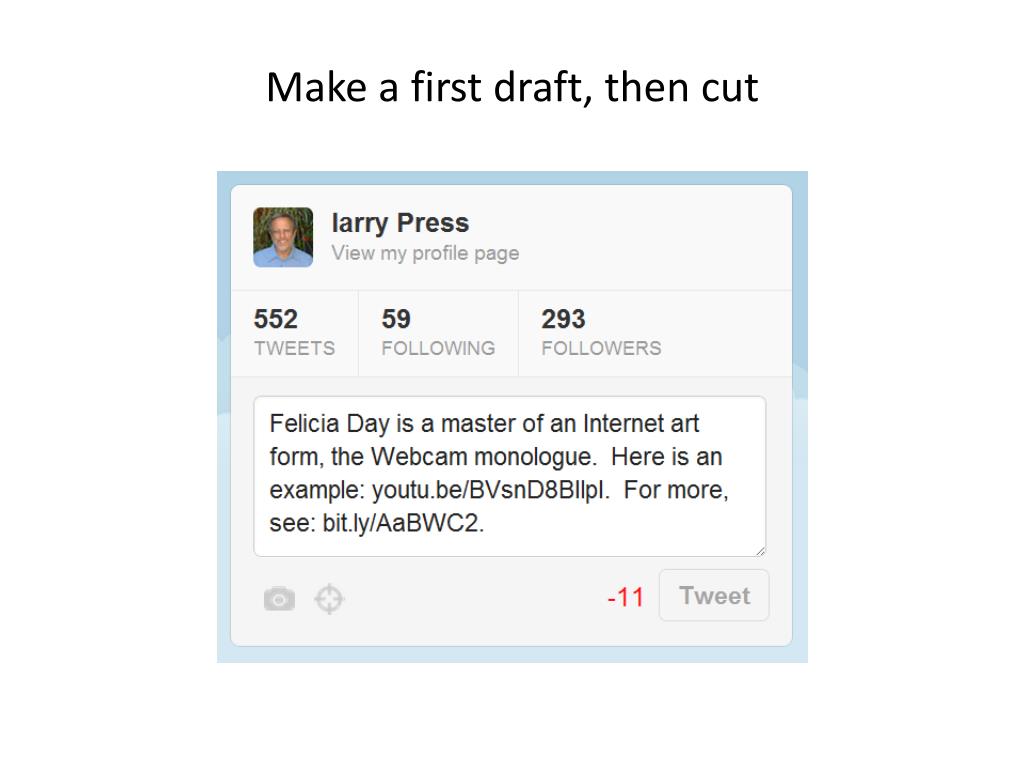Click the youtu.be/BVsnD8BIlpI text in draft
Screen dimensions: 1024x768
[x=489, y=490]
